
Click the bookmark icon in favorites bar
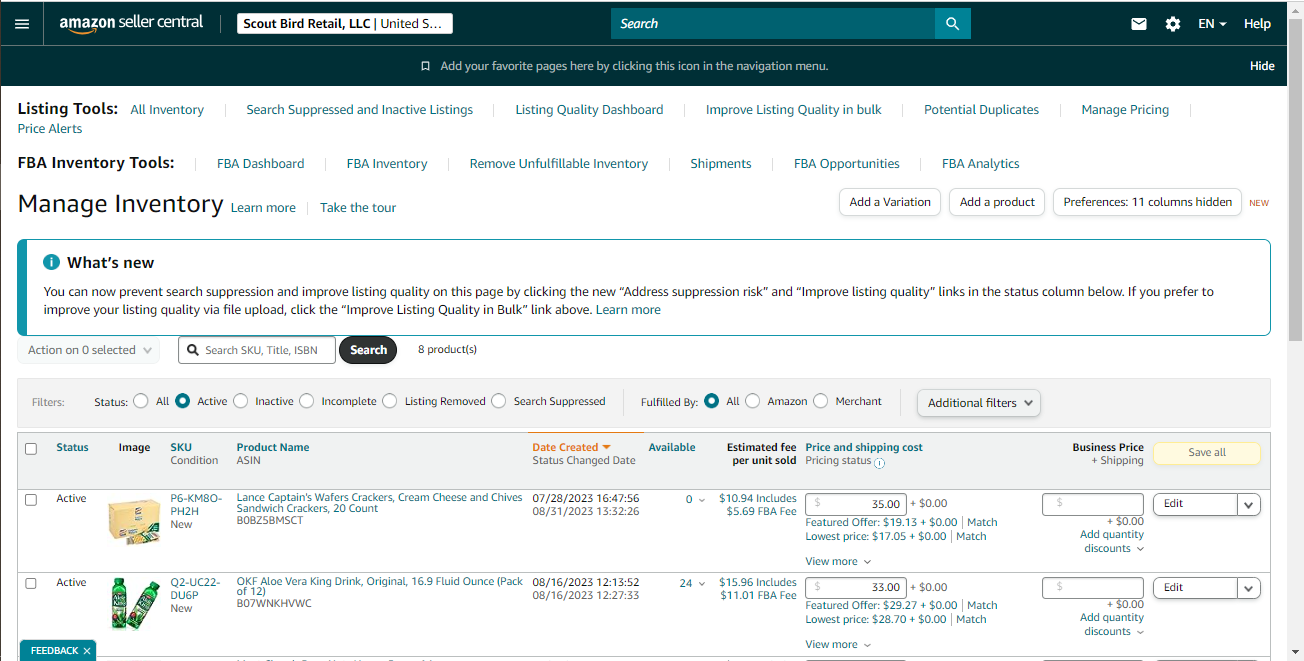[x=425, y=66]
